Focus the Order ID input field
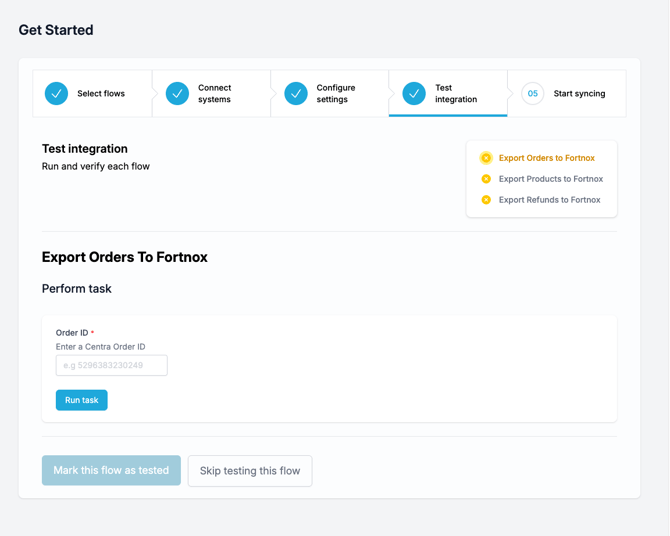Viewport: 670px width, 536px height. [x=111, y=366]
